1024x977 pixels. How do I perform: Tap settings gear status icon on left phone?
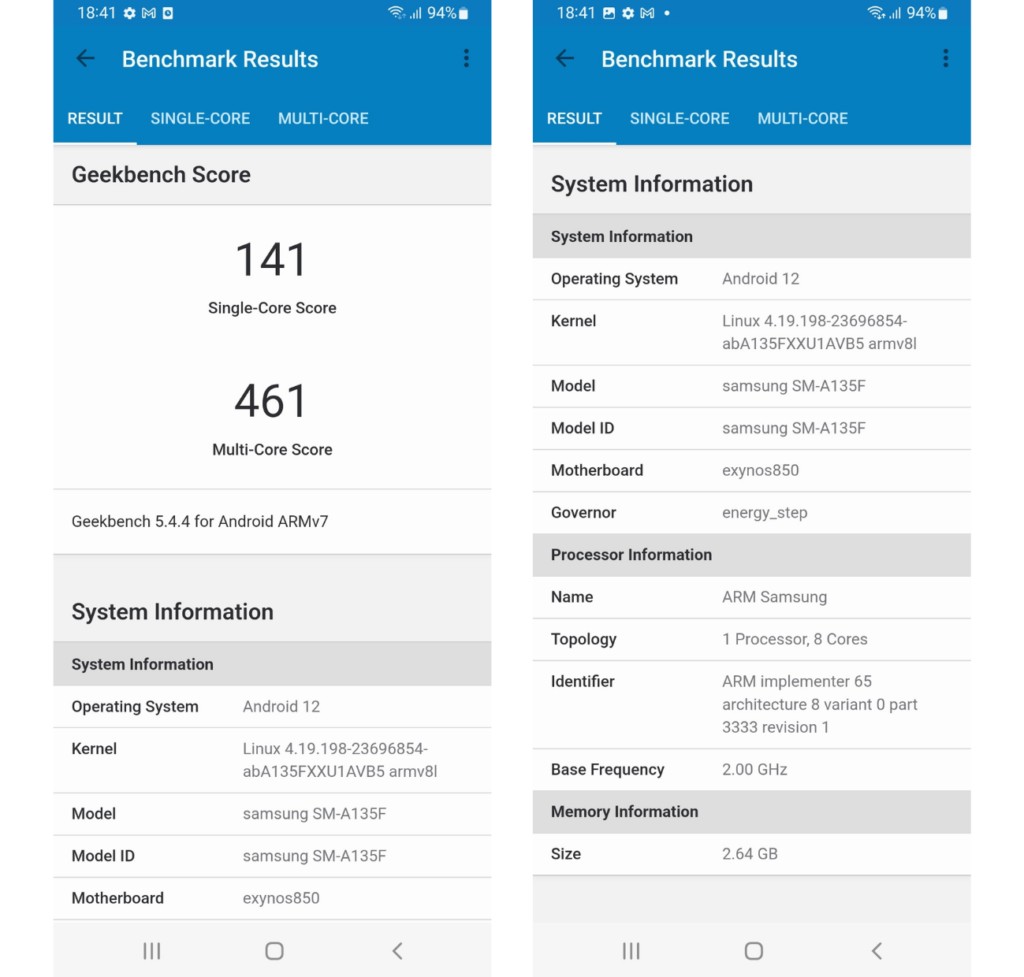tap(129, 13)
